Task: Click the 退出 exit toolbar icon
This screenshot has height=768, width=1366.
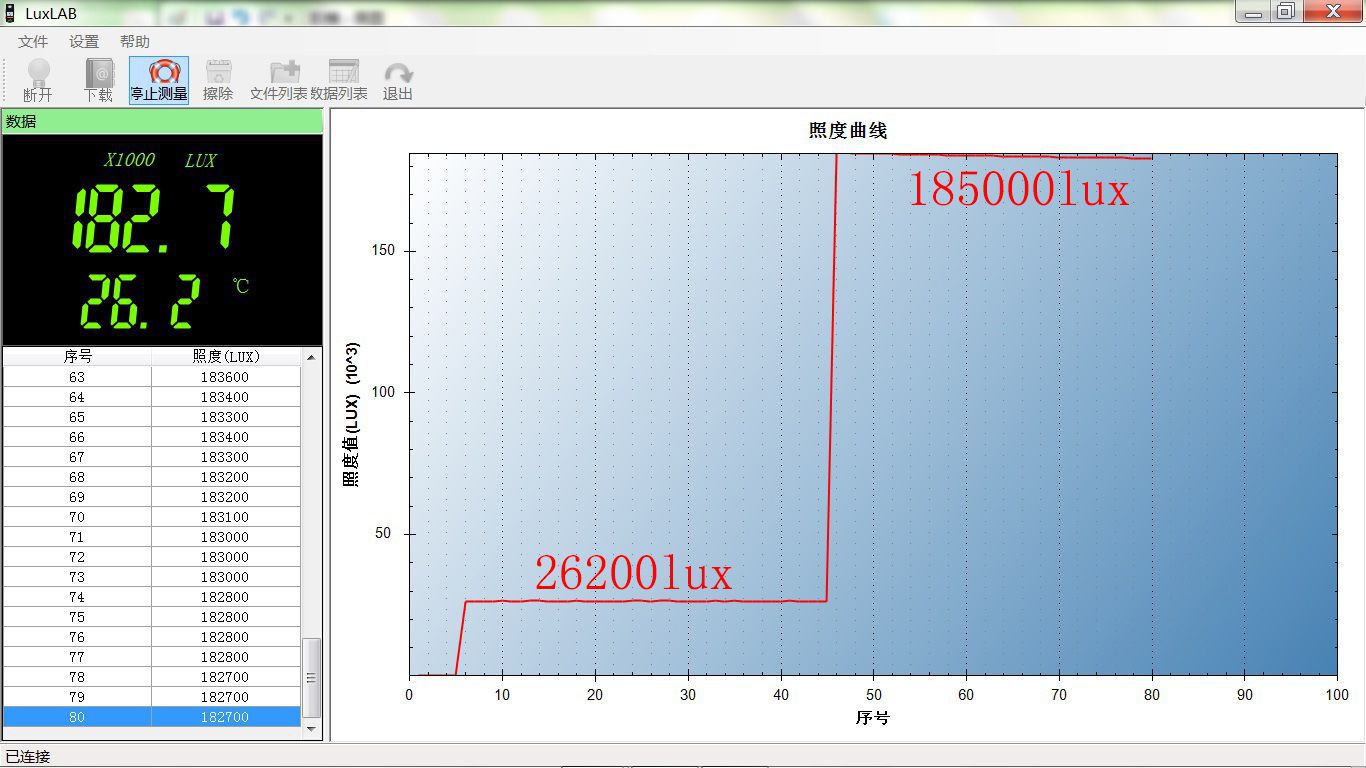Action: pos(398,80)
